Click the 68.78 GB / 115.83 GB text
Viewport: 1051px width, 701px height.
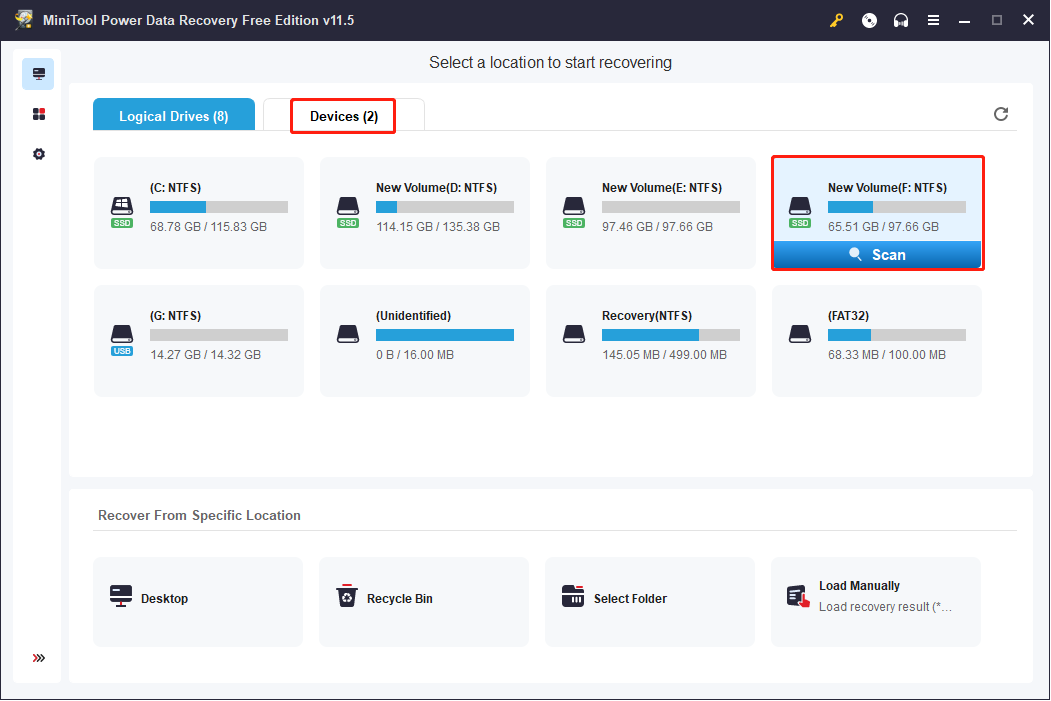(x=208, y=227)
